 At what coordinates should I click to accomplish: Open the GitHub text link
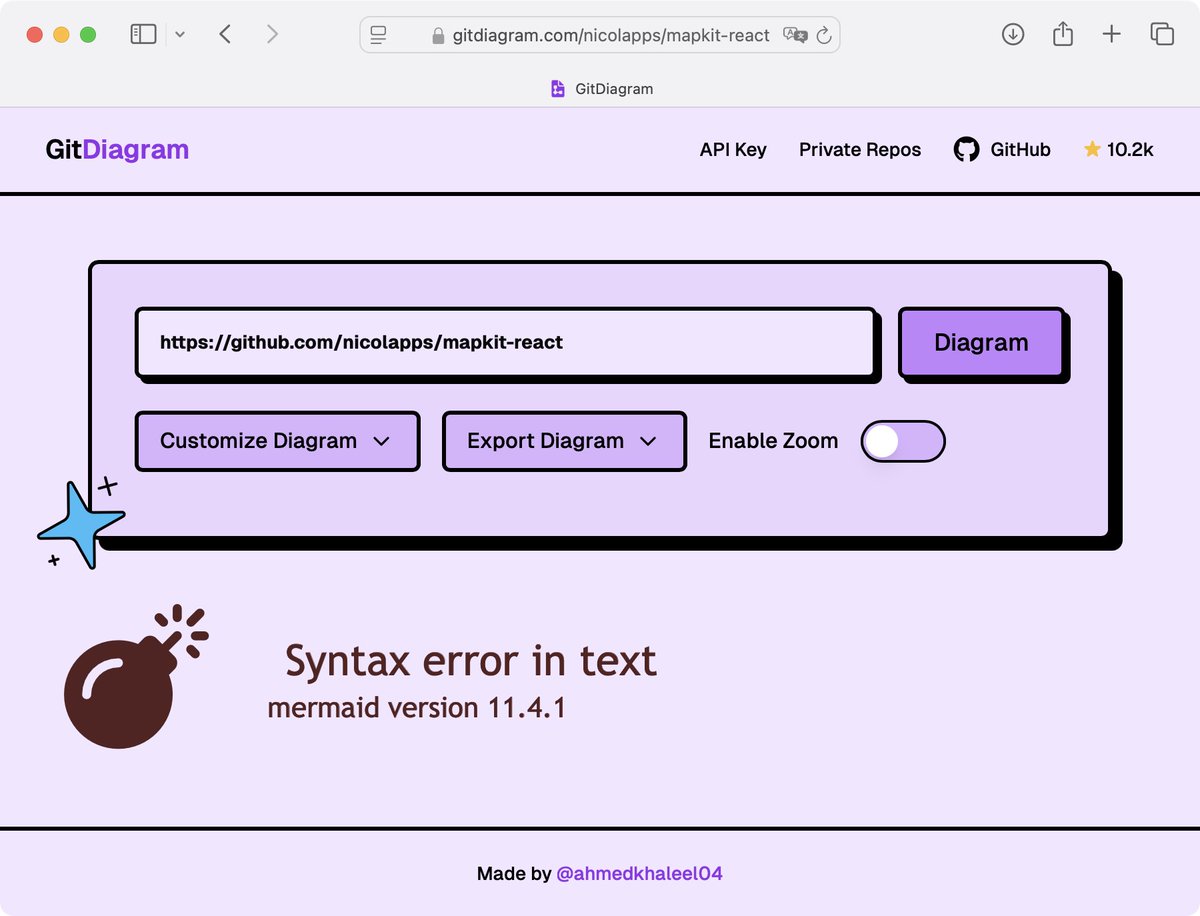coord(1020,150)
